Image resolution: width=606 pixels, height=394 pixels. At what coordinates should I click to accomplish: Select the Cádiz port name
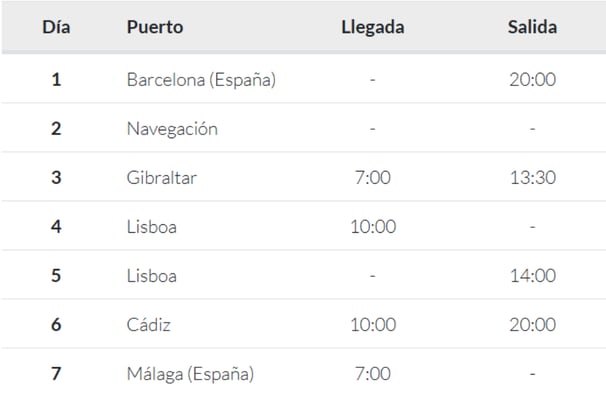pyautogui.click(x=149, y=325)
